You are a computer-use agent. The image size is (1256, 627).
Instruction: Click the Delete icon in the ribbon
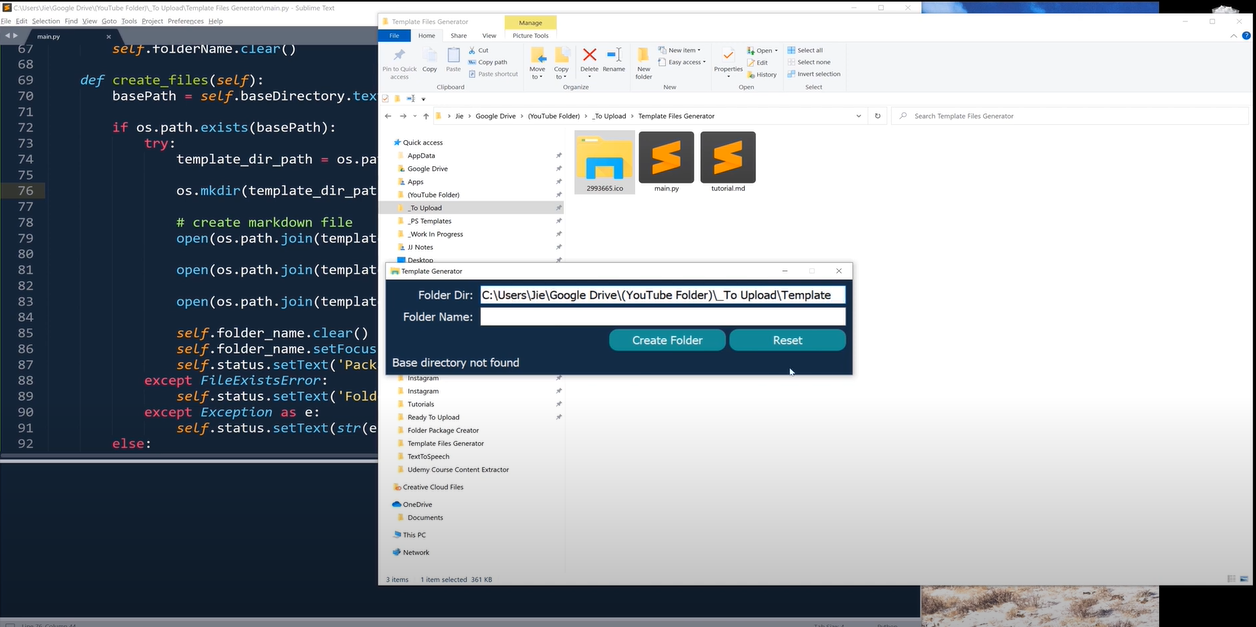[589, 58]
